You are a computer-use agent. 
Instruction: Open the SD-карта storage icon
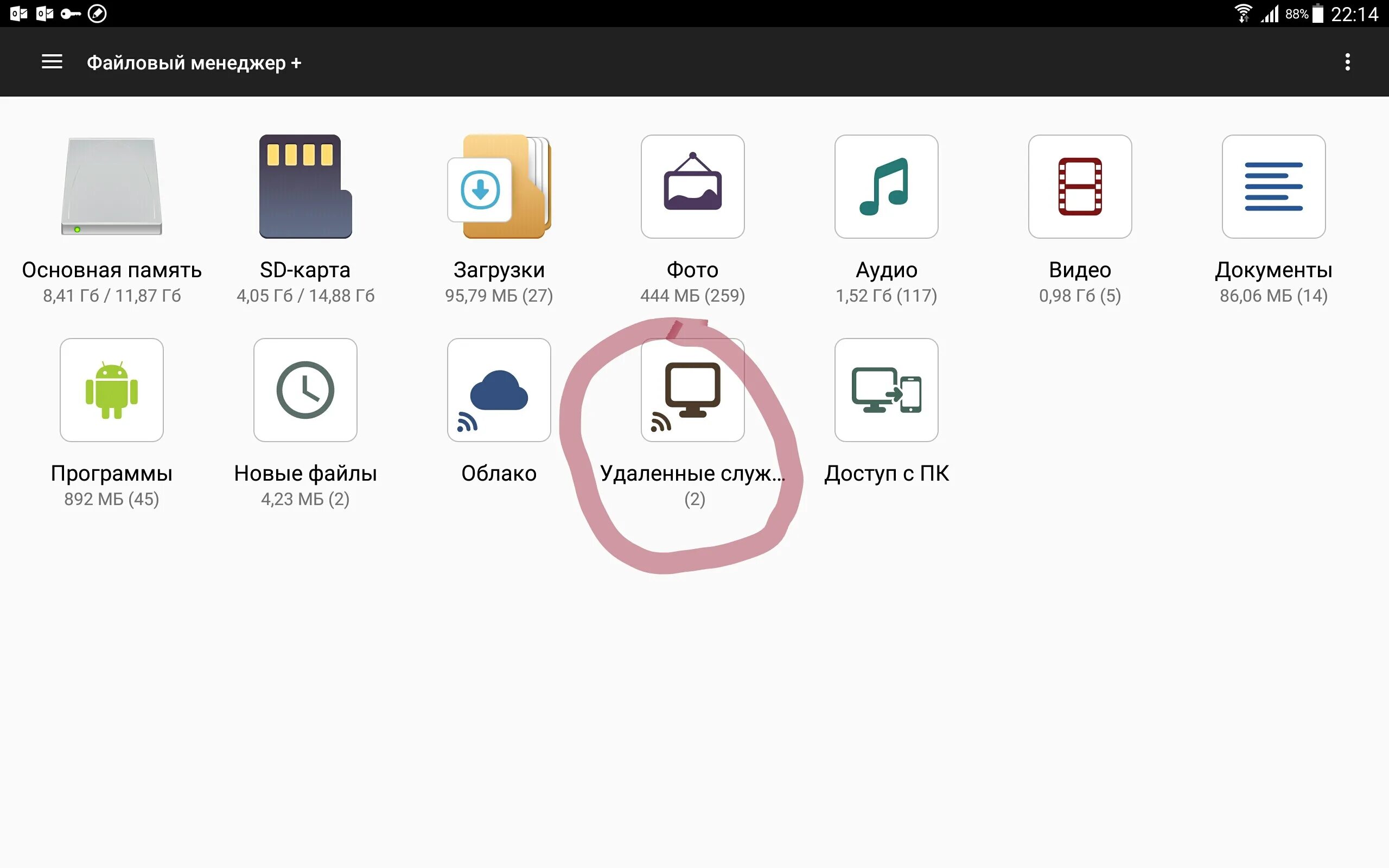(x=305, y=187)
